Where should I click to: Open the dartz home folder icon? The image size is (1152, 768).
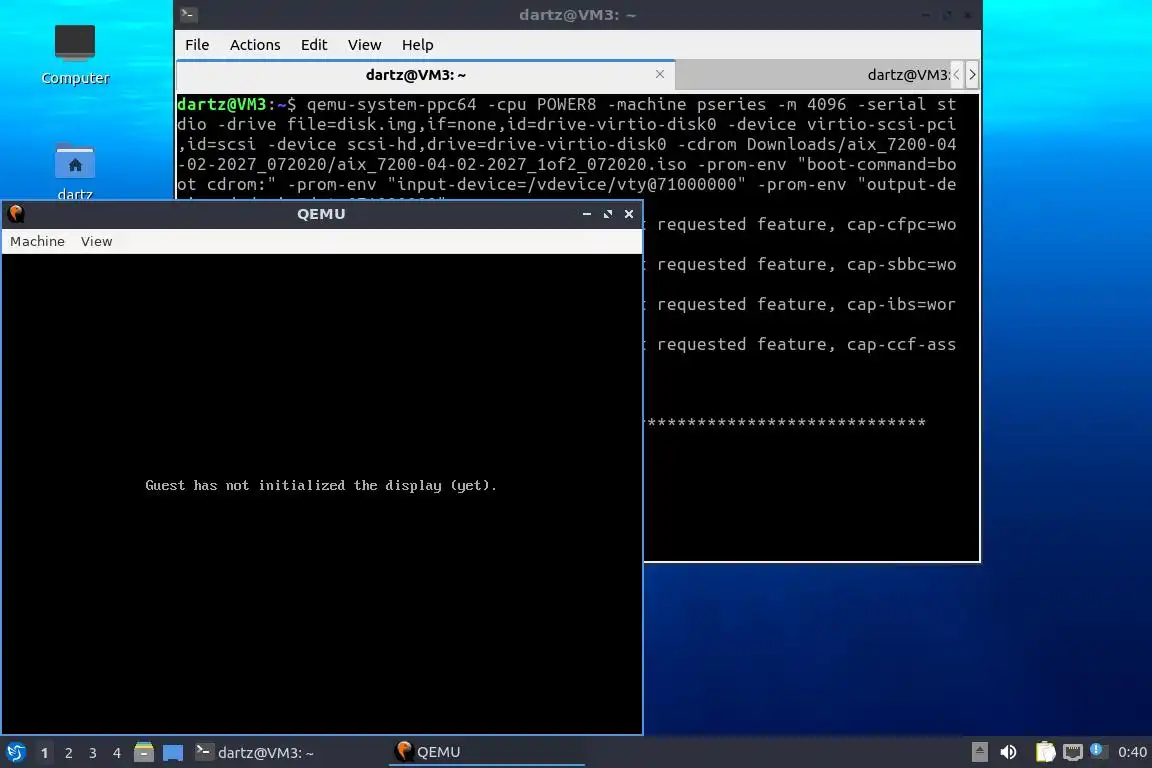click(x=75, y=171)
